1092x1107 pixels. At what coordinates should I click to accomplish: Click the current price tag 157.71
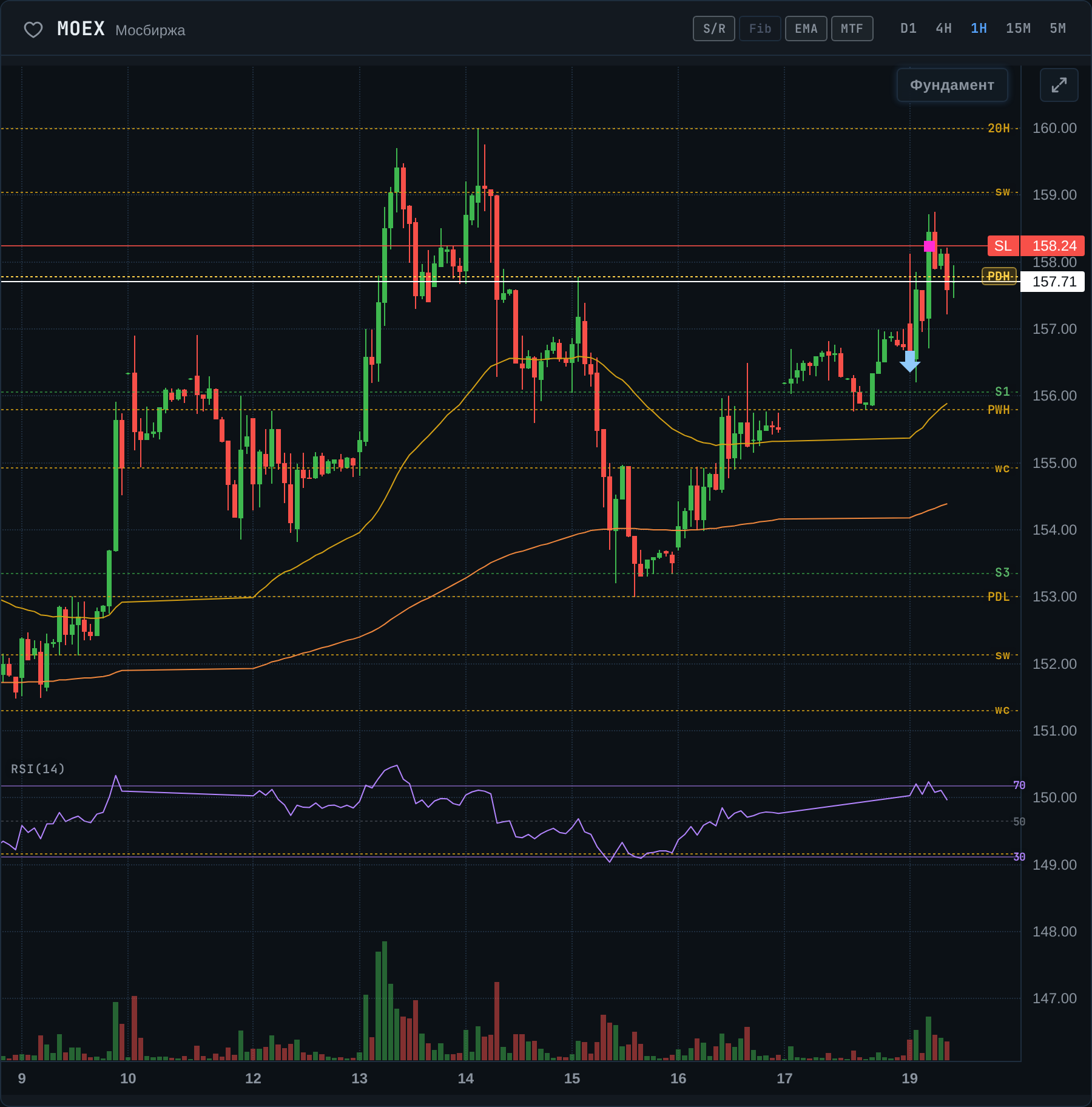click(1054, 282)
